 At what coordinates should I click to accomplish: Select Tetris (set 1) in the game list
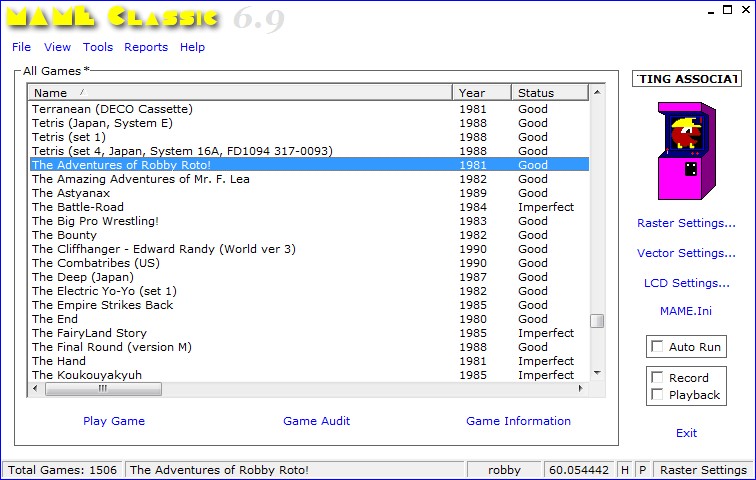point(69,137)
